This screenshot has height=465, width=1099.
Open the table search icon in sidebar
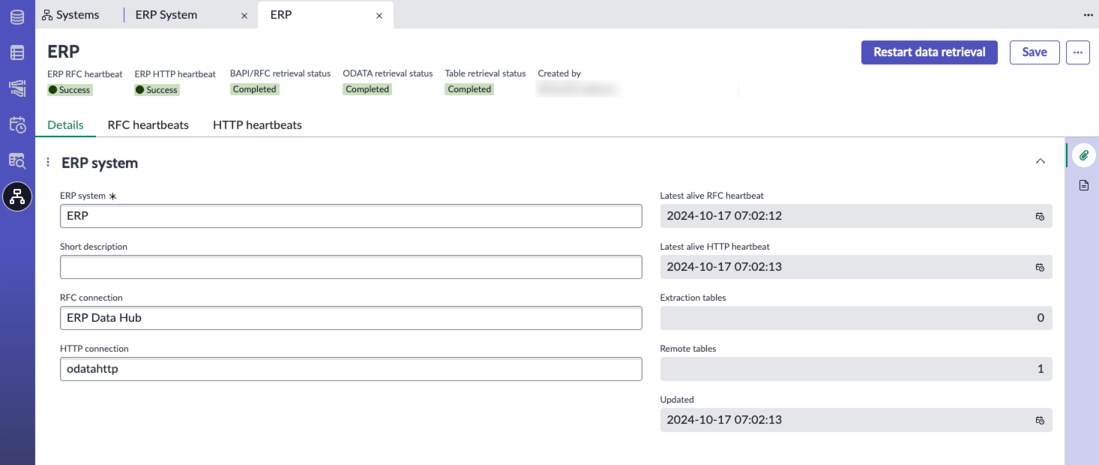pos(18,161)
